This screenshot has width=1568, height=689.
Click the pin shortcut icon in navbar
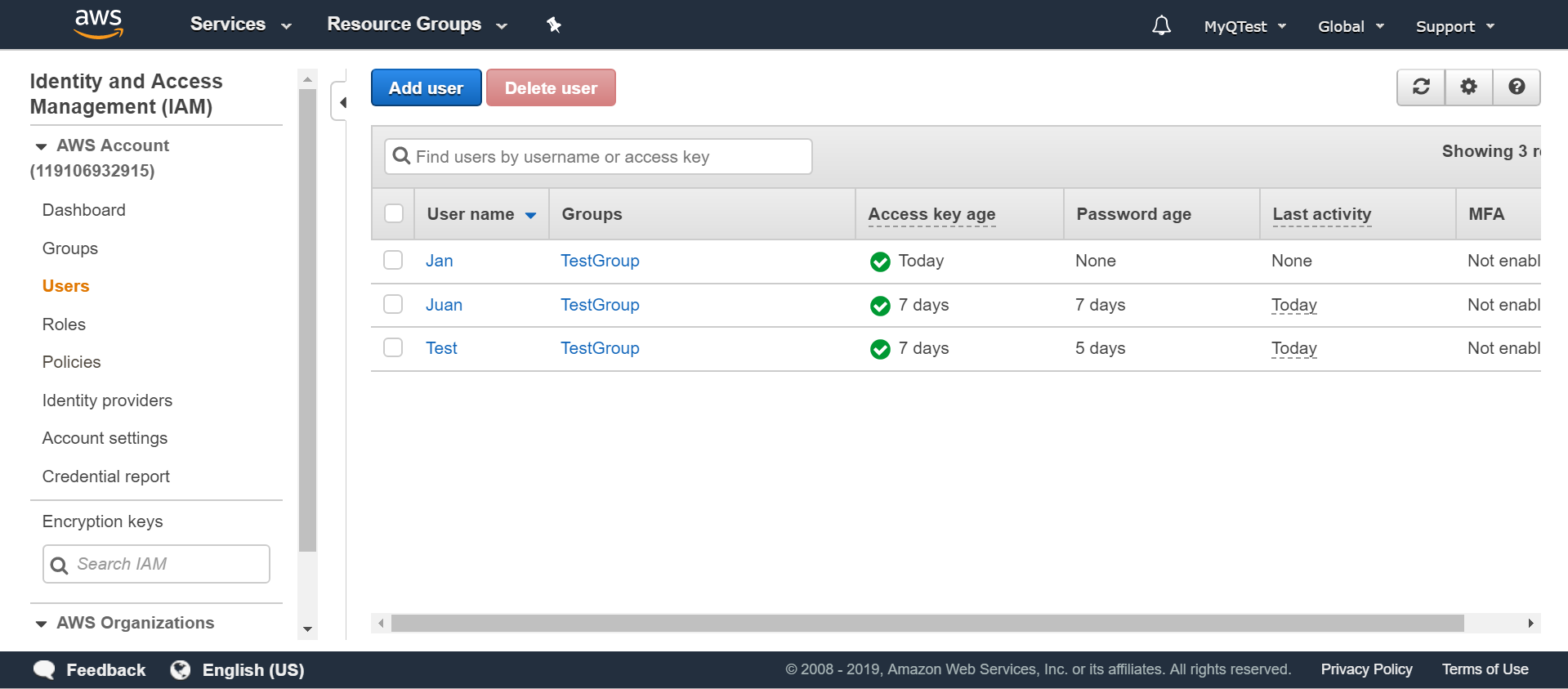pos(554,25)
